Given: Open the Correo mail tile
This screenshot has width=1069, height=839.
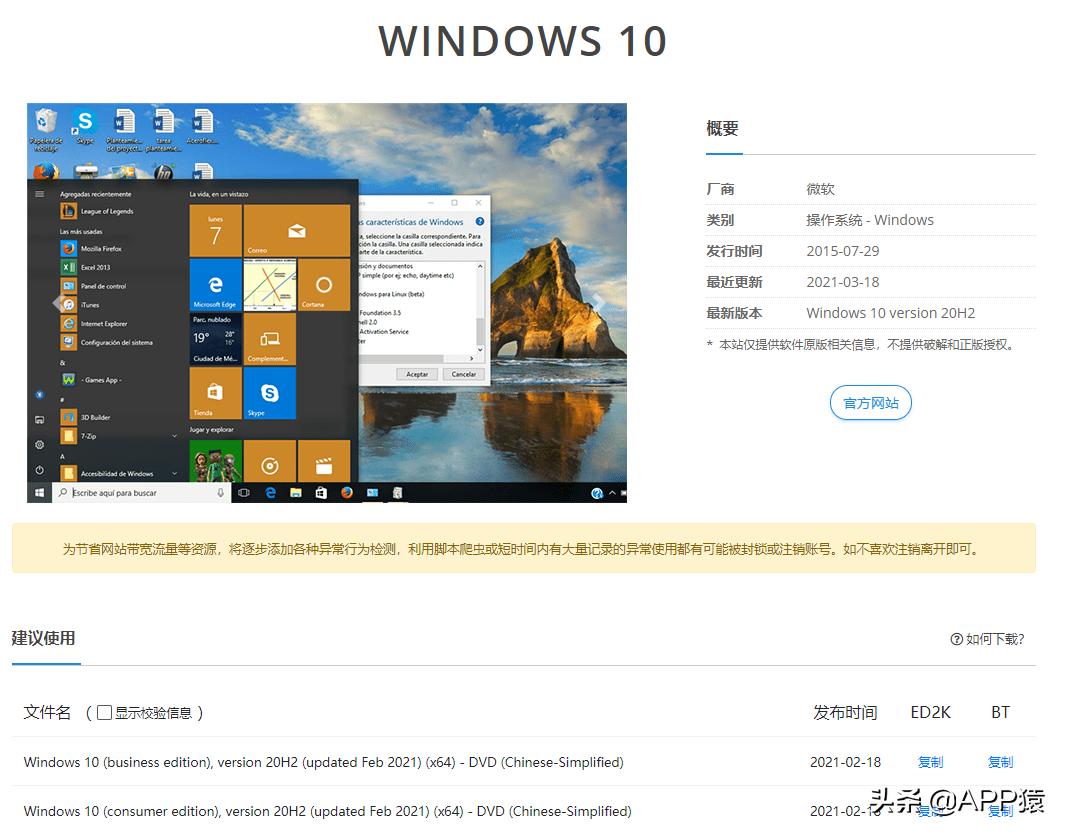Looking at the screenshot, I should [296, 230].
